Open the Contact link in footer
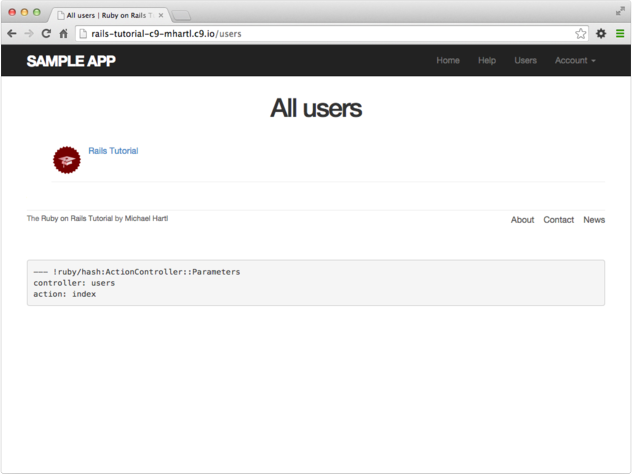 click(x=558, y=220)
